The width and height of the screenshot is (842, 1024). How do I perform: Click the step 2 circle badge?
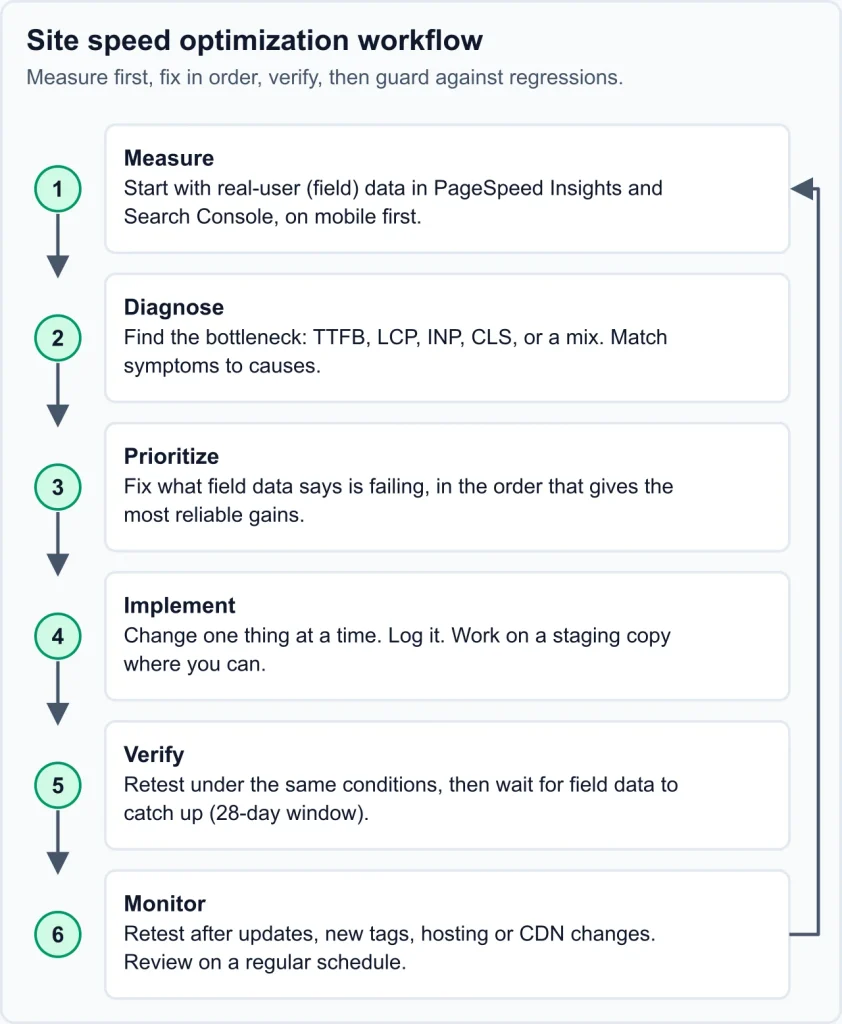pyautogui.click(x=57, y=338)
